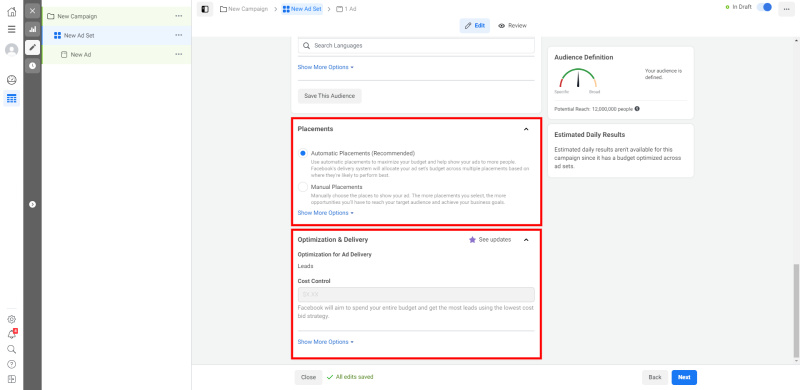Go to New Campaign breadcrumb
Viewport: 800px width, 390px height.
tap(244, 9)
